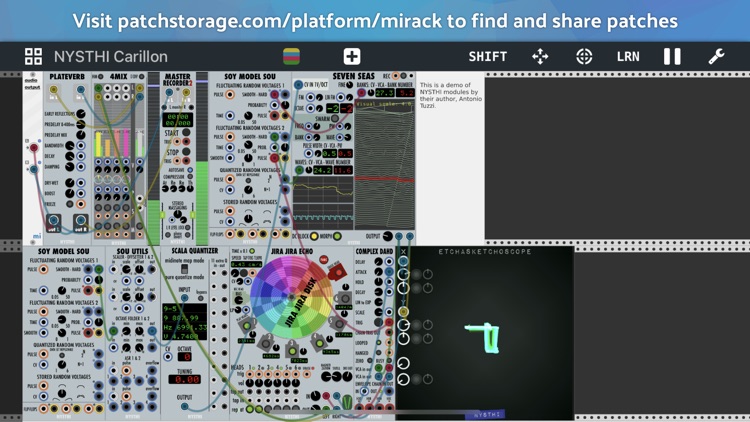The image size is (750, 422).
Task: Click the Seven Seas Output knob
Action: click(387, 236)
